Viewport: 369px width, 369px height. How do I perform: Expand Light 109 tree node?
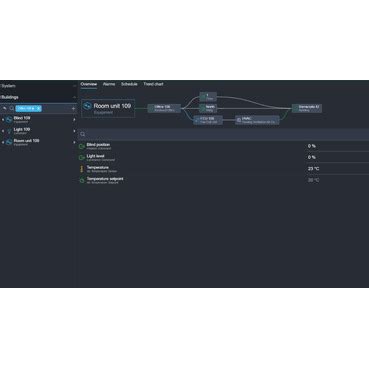[3, 131]
